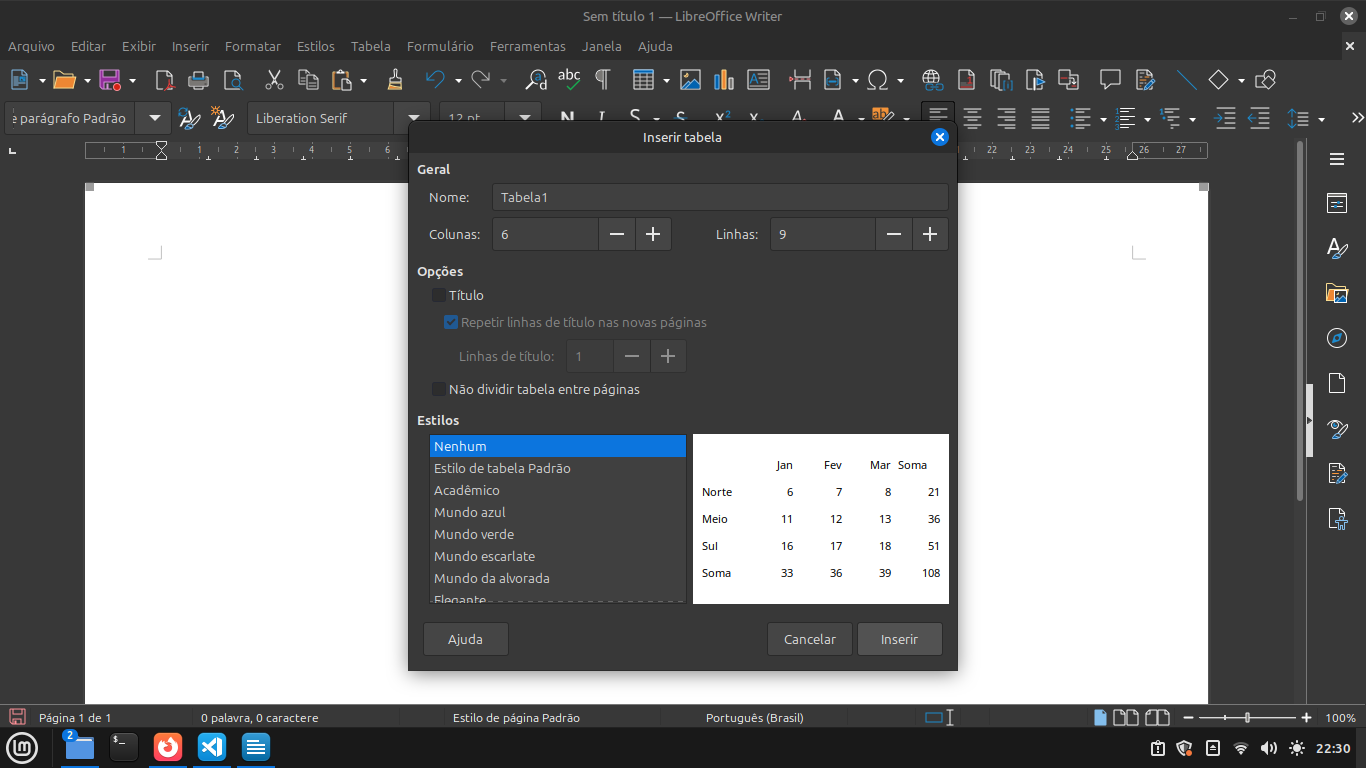This screenshot has width=1366, height=768.
Task: Open the Ferramentas menu
Action: (x=528, y=46)
